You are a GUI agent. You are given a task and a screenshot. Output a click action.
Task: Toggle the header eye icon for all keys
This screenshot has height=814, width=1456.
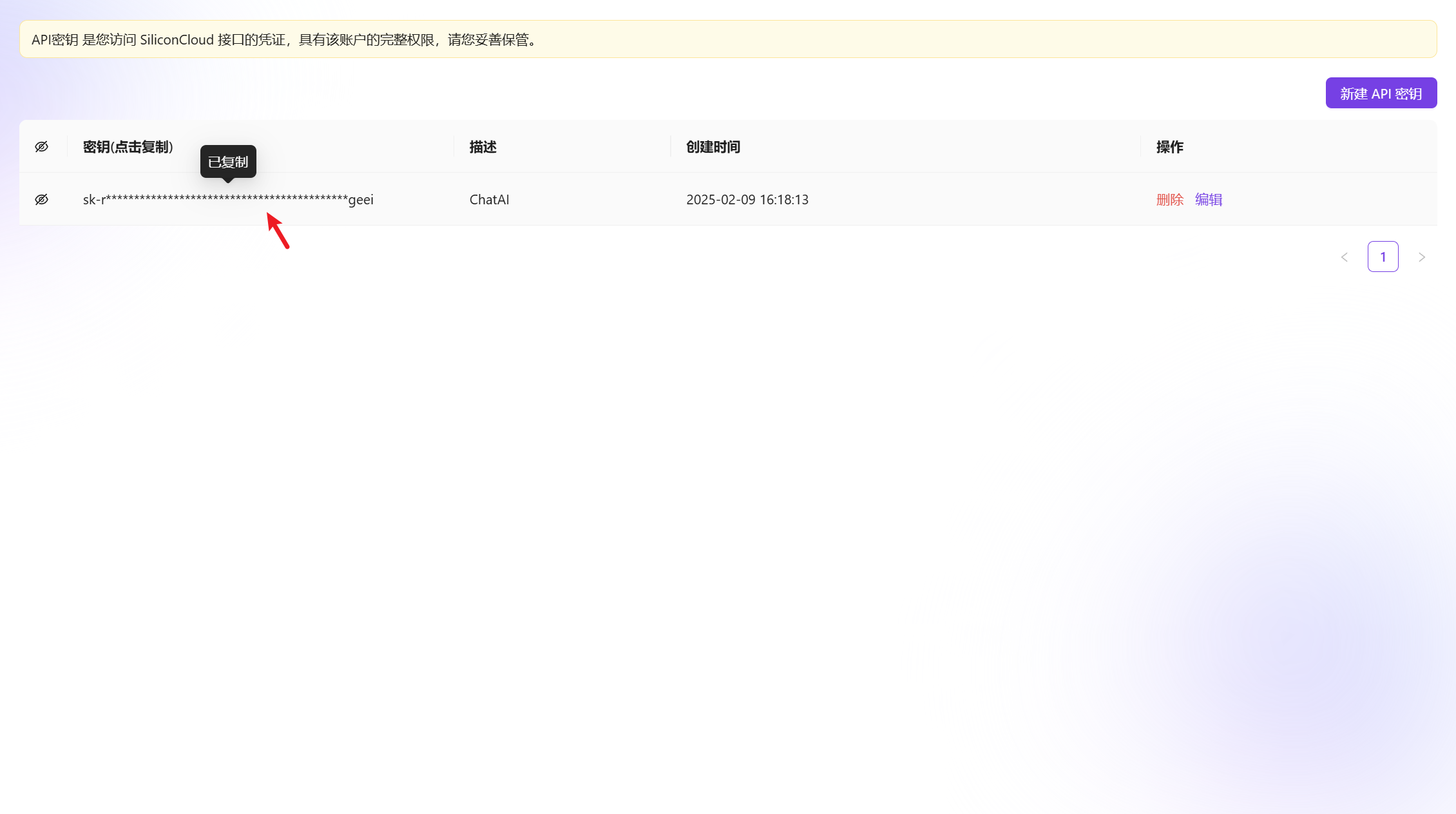click(x=41, y=147)
